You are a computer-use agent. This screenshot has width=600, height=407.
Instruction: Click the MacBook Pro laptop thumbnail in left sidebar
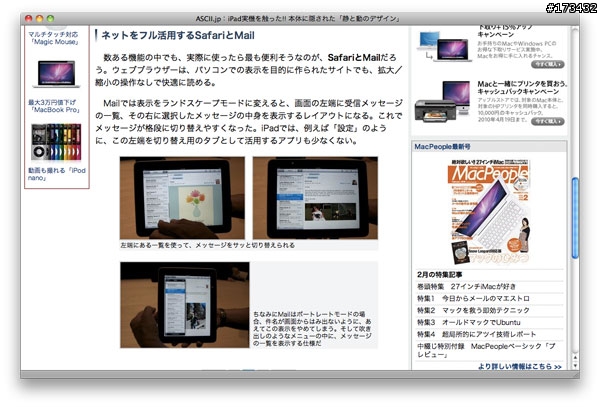point(56,74)
